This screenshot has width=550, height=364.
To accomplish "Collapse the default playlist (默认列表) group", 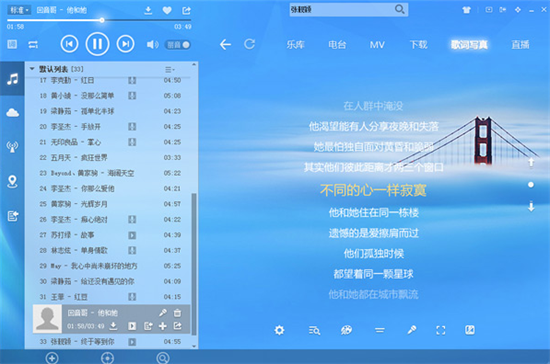I will (x=32, y=69).
